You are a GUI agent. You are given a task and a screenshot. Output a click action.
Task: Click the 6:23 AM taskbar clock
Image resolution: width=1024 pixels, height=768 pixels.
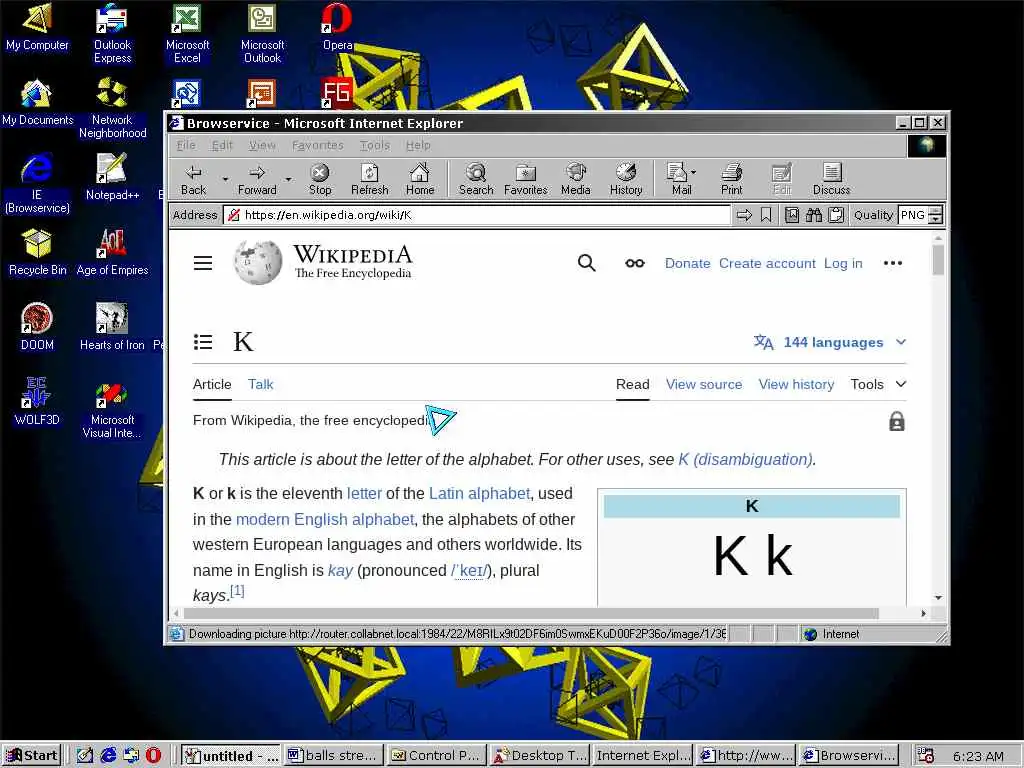[978, 756]
